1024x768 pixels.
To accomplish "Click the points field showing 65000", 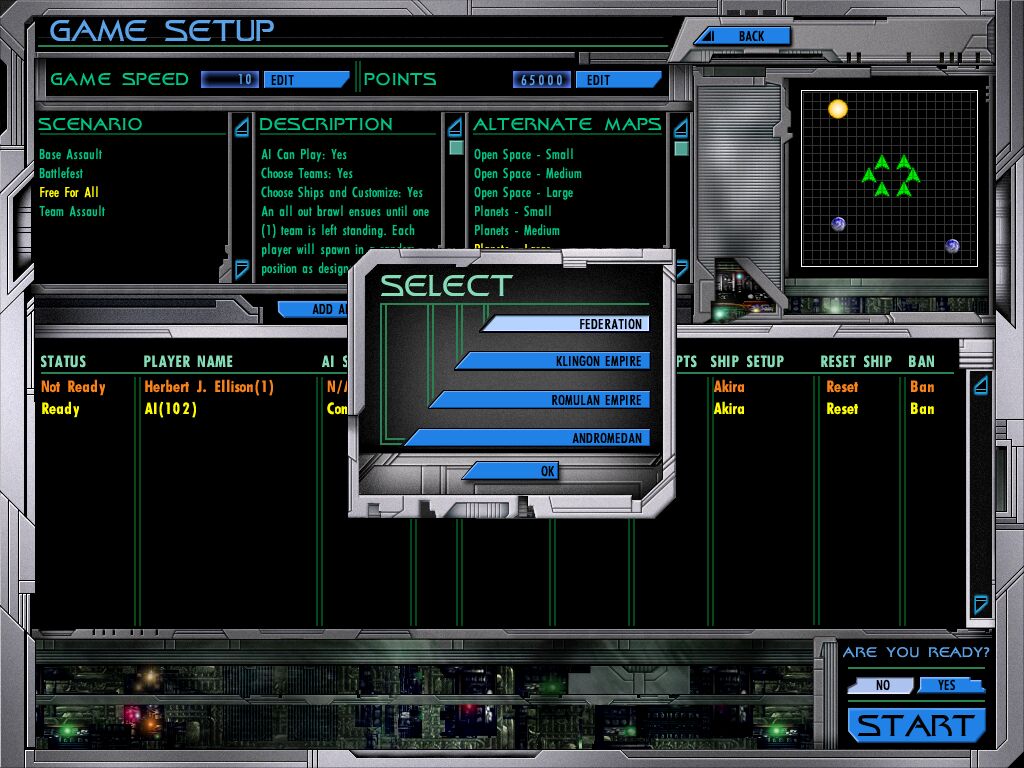I will 541,80.
